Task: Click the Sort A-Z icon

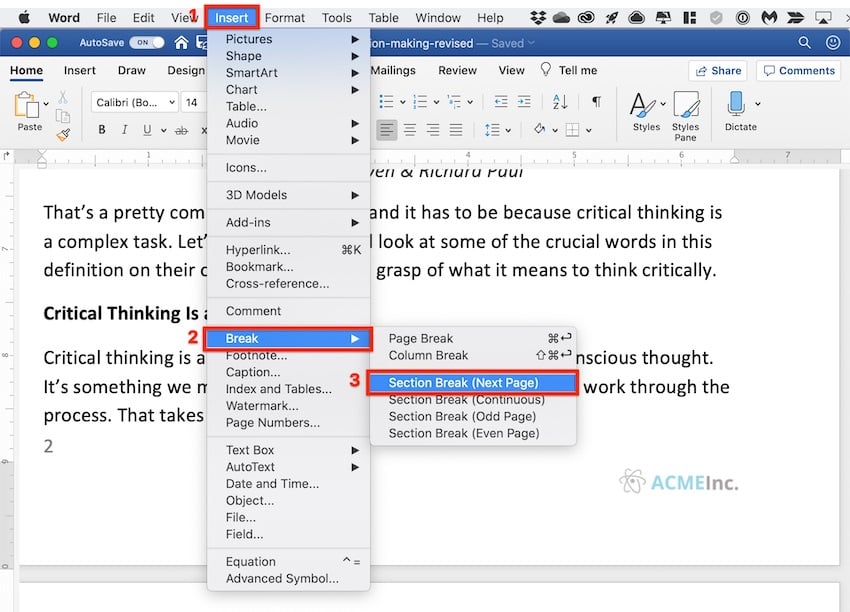Action: (x=560, y=101)
